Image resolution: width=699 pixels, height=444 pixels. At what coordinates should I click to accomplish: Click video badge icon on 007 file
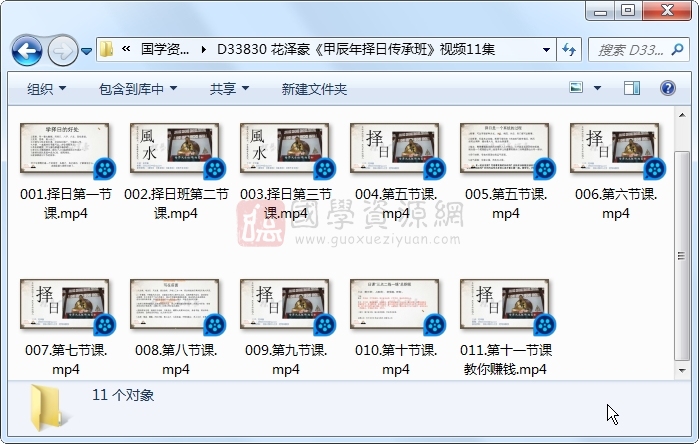click(x=105, y=325)
